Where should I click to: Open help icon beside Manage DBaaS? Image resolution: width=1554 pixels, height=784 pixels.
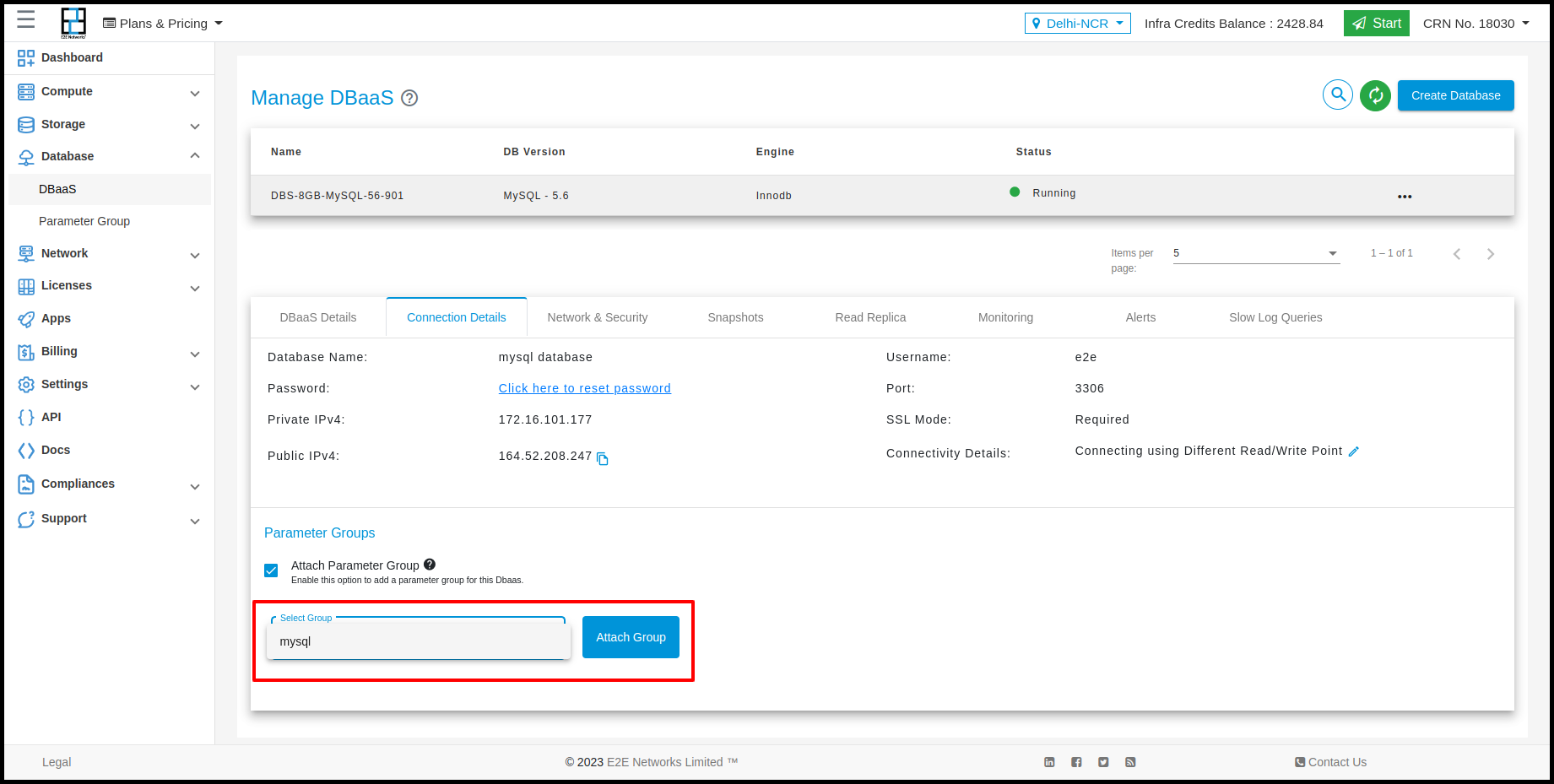pos(409,98)
